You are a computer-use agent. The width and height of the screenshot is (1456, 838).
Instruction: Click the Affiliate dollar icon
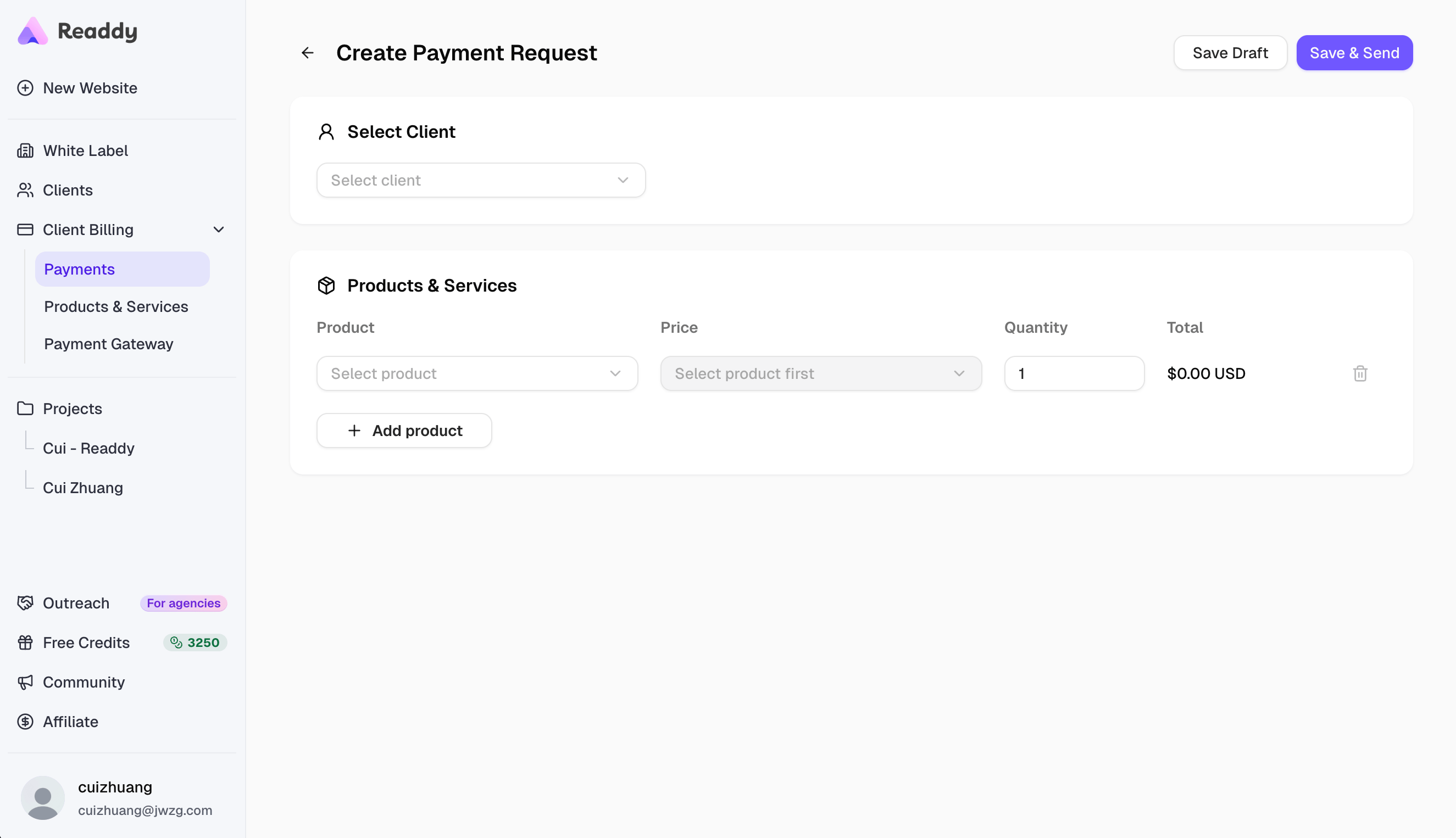[x=25, y=722]
